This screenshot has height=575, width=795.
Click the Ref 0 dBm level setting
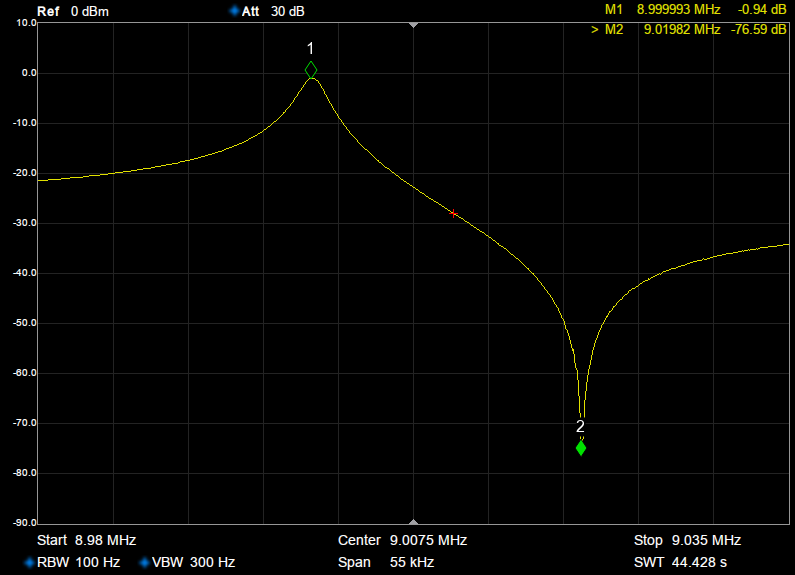pyautogui.click(x=73, y=11)
